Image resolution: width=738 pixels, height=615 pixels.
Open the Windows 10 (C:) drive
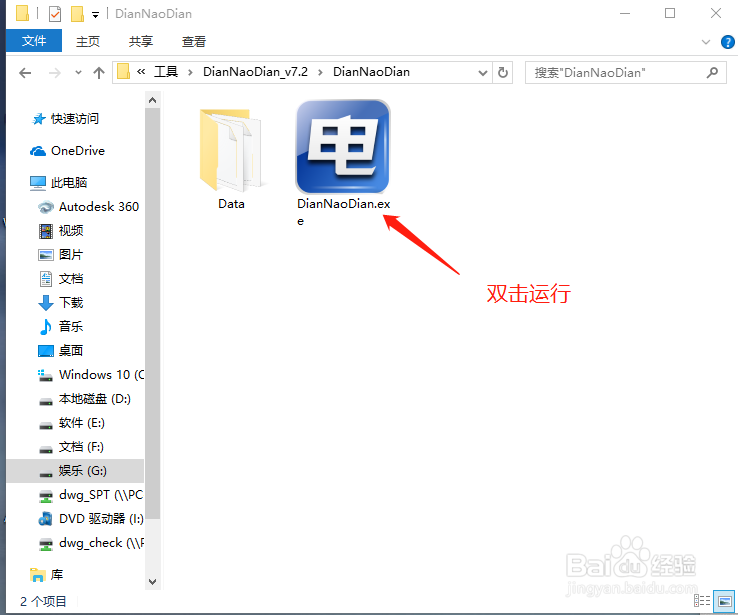pos(90,375)
